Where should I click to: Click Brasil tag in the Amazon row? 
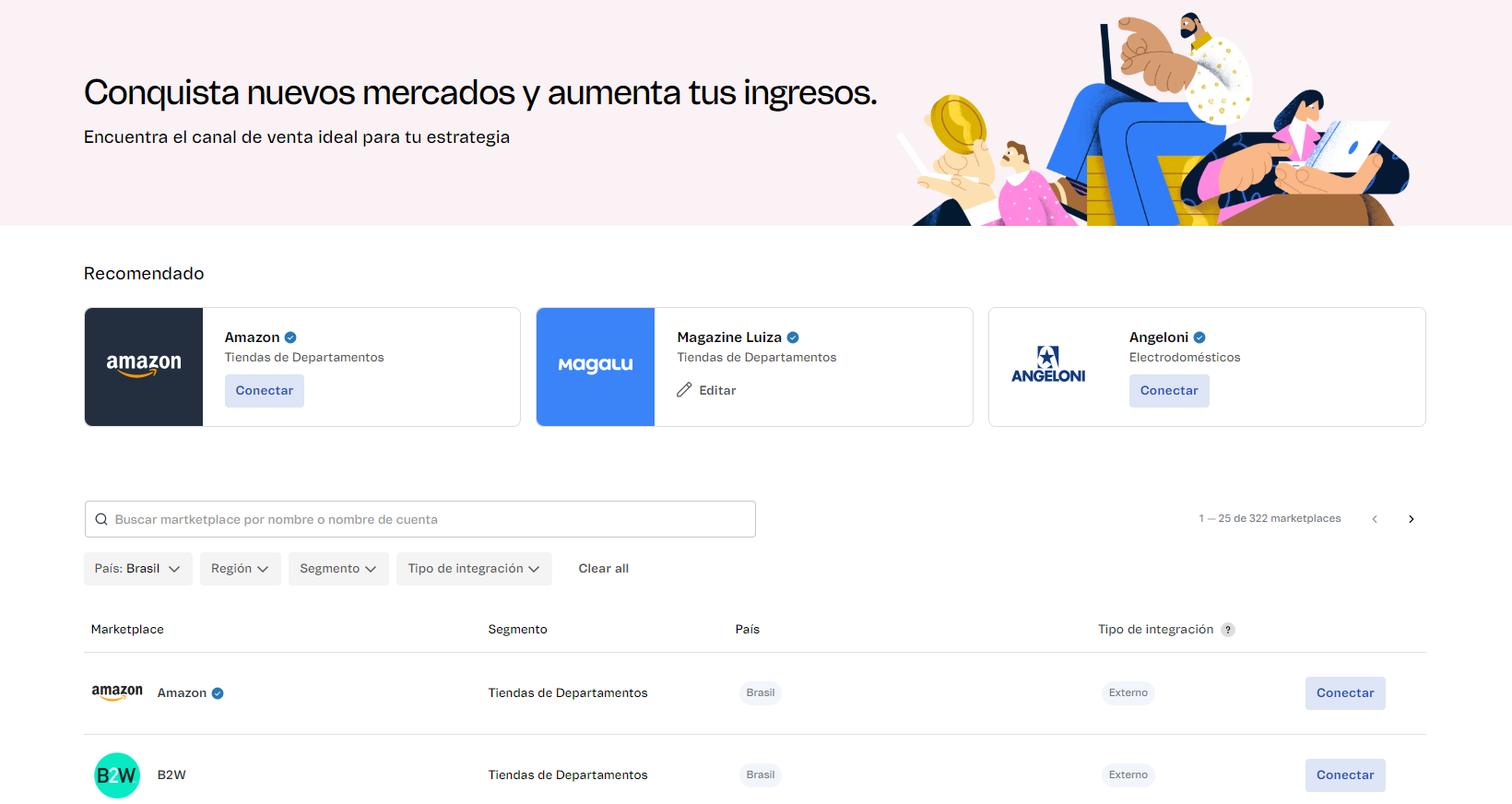761,693
